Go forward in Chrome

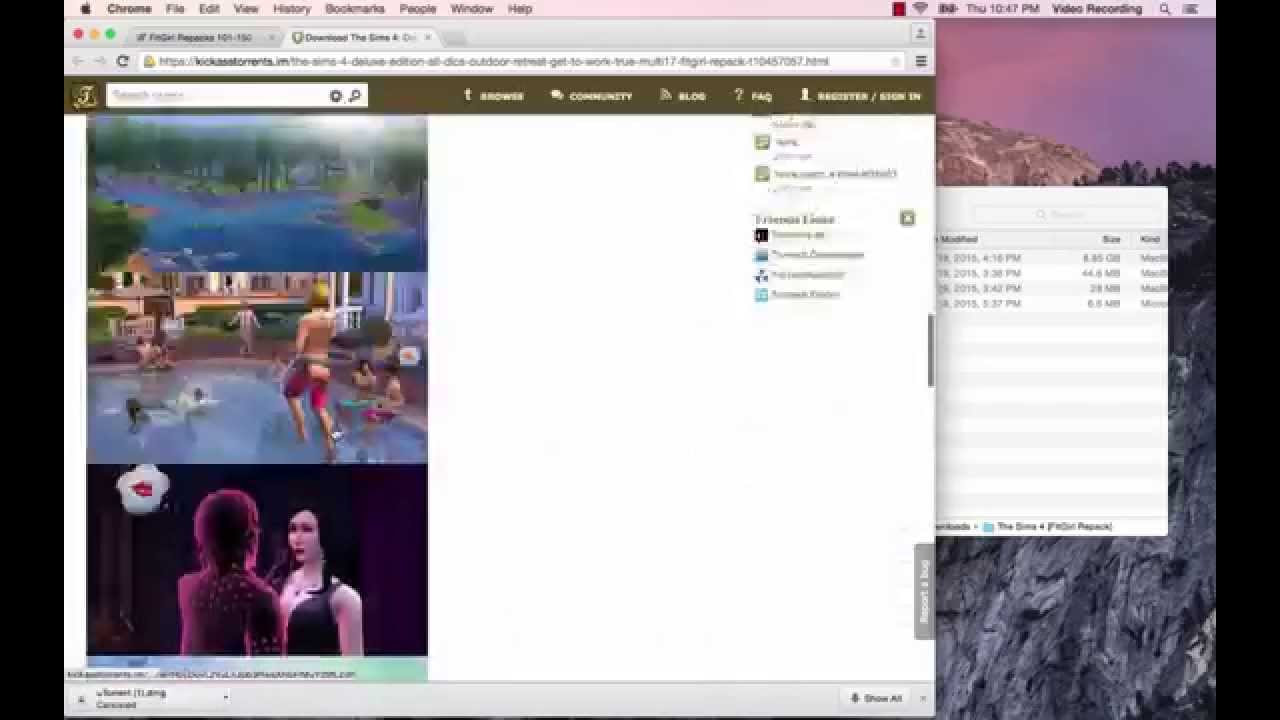click(x=100, y=61)
